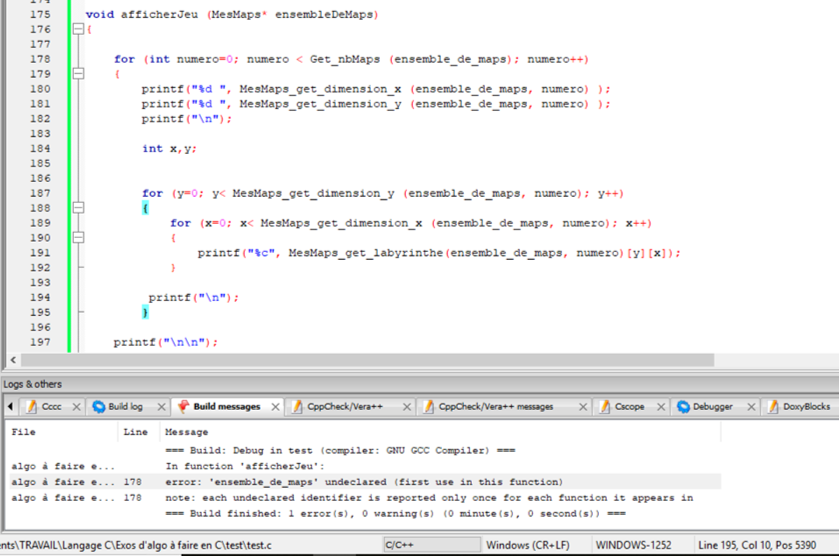Screen dimensions: 839x556
Task: Select the Build messages tab
Action: click(x=226, y=407)
